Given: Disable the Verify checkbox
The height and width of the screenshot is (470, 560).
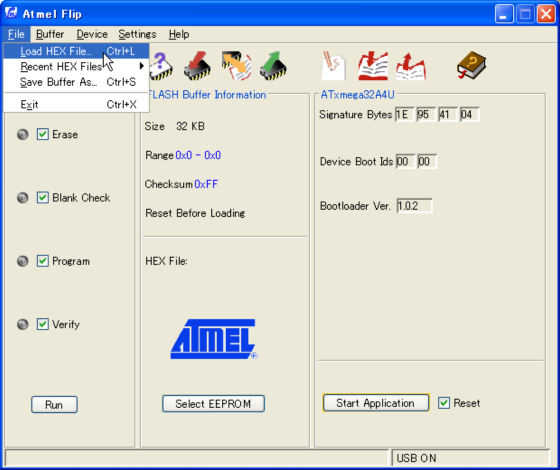Looking at the screenshot, I should pos(43,324).
